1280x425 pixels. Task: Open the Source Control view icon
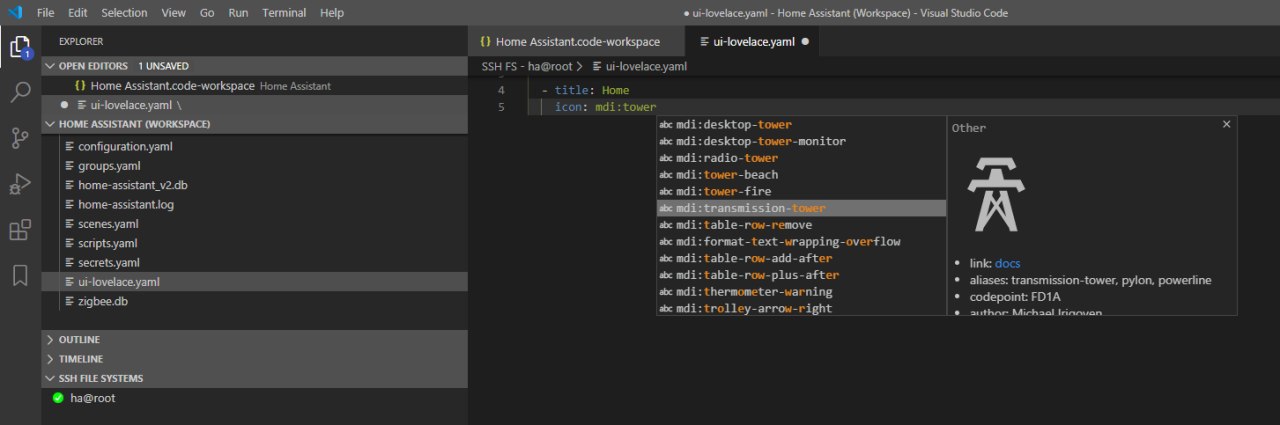pos(20,139)
